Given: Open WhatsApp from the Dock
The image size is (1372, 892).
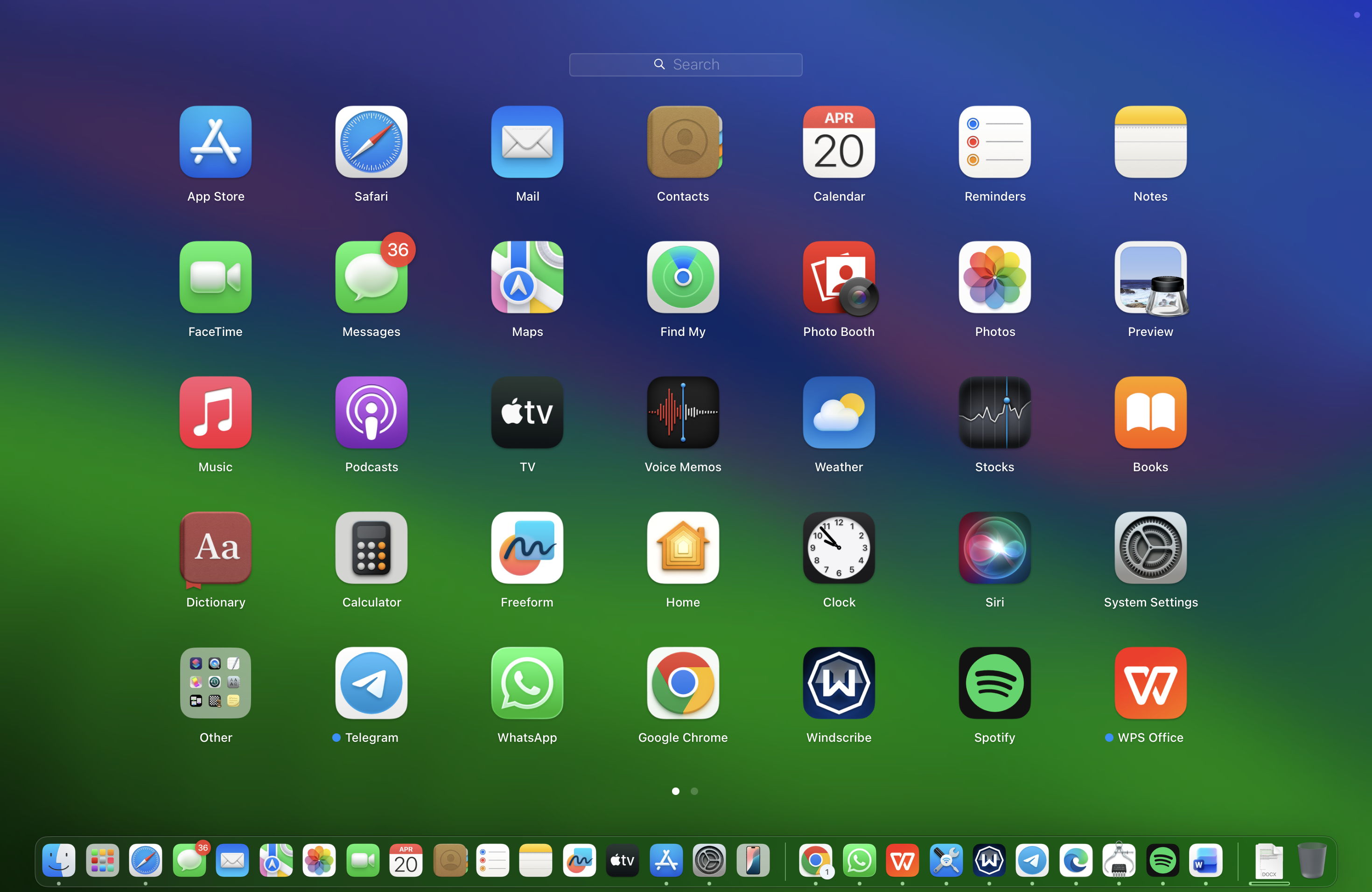Looking at the screenshot, I should click(x=860, y=861).
